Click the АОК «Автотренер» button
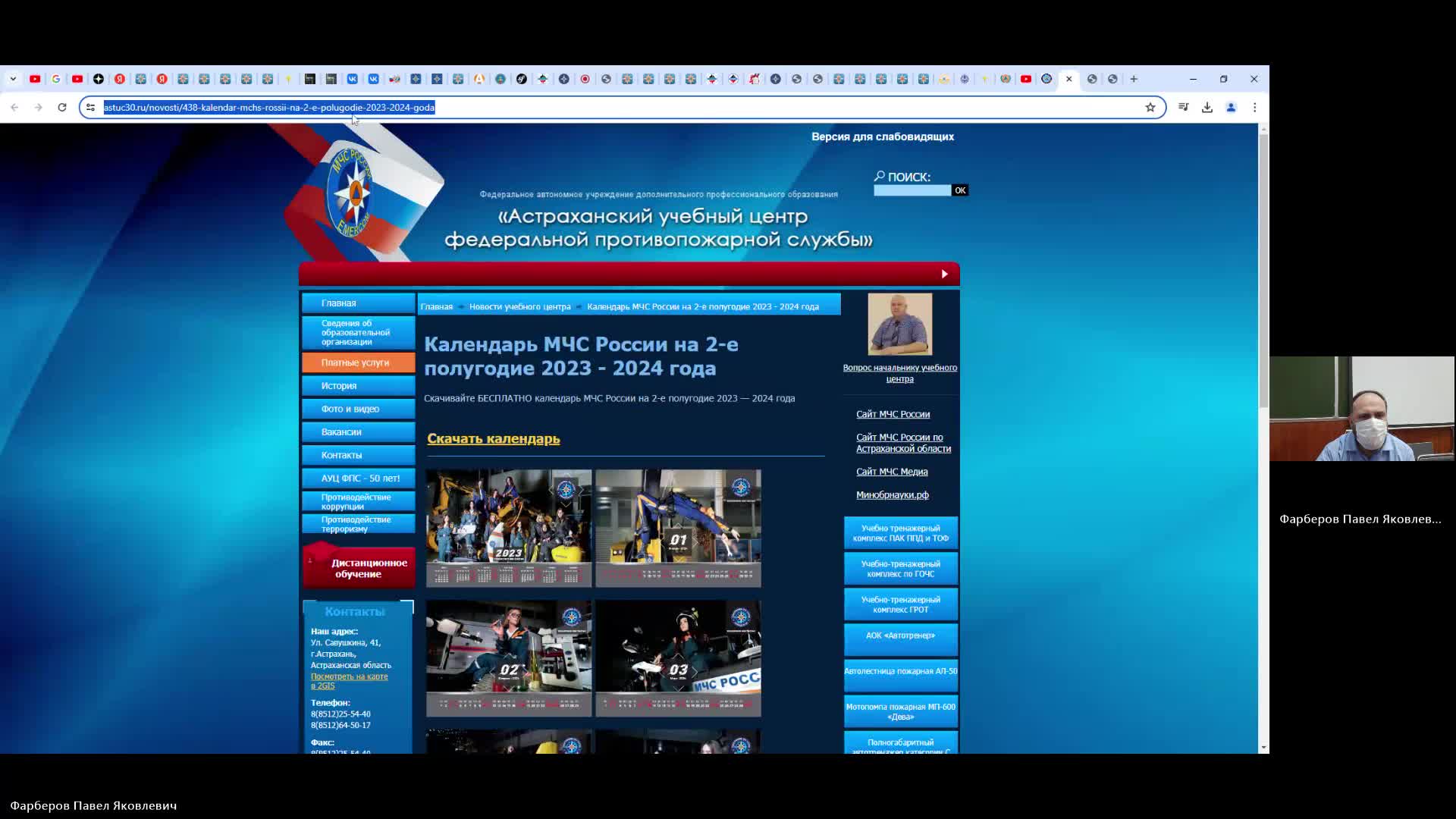1456x819 pixels. coord(901,640)
